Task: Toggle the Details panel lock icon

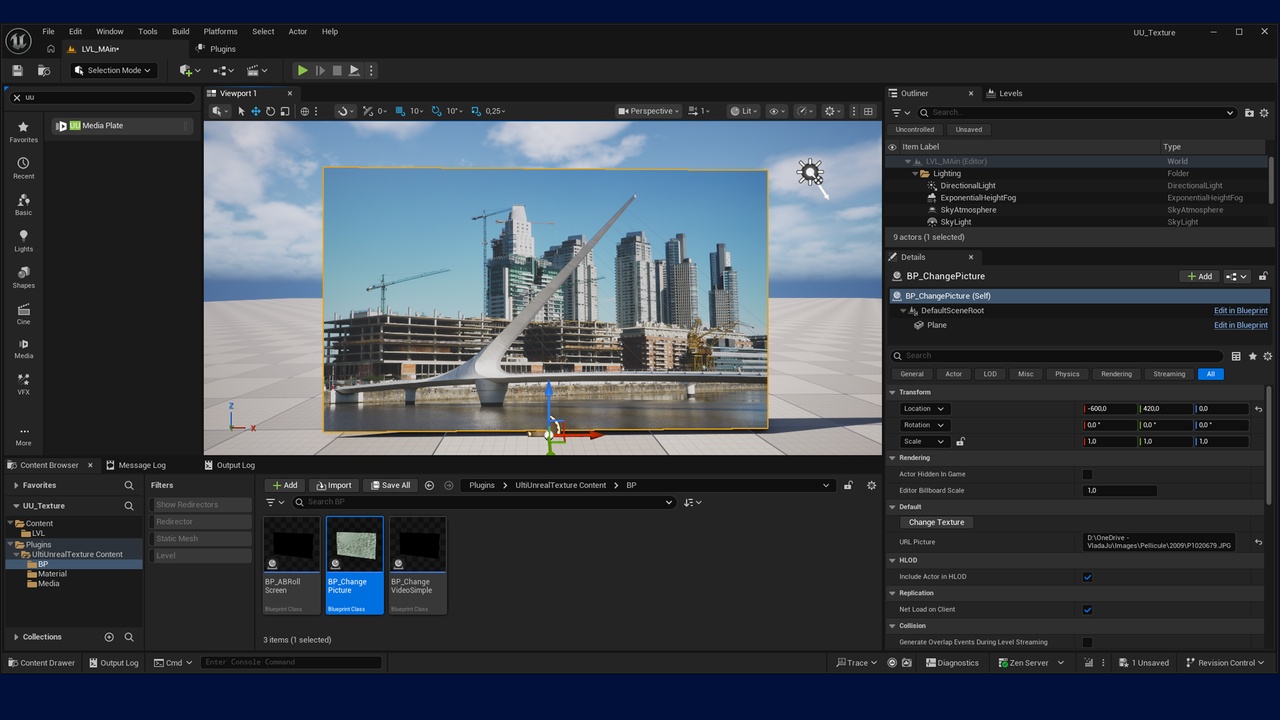Action: (x=1263, y=276)
